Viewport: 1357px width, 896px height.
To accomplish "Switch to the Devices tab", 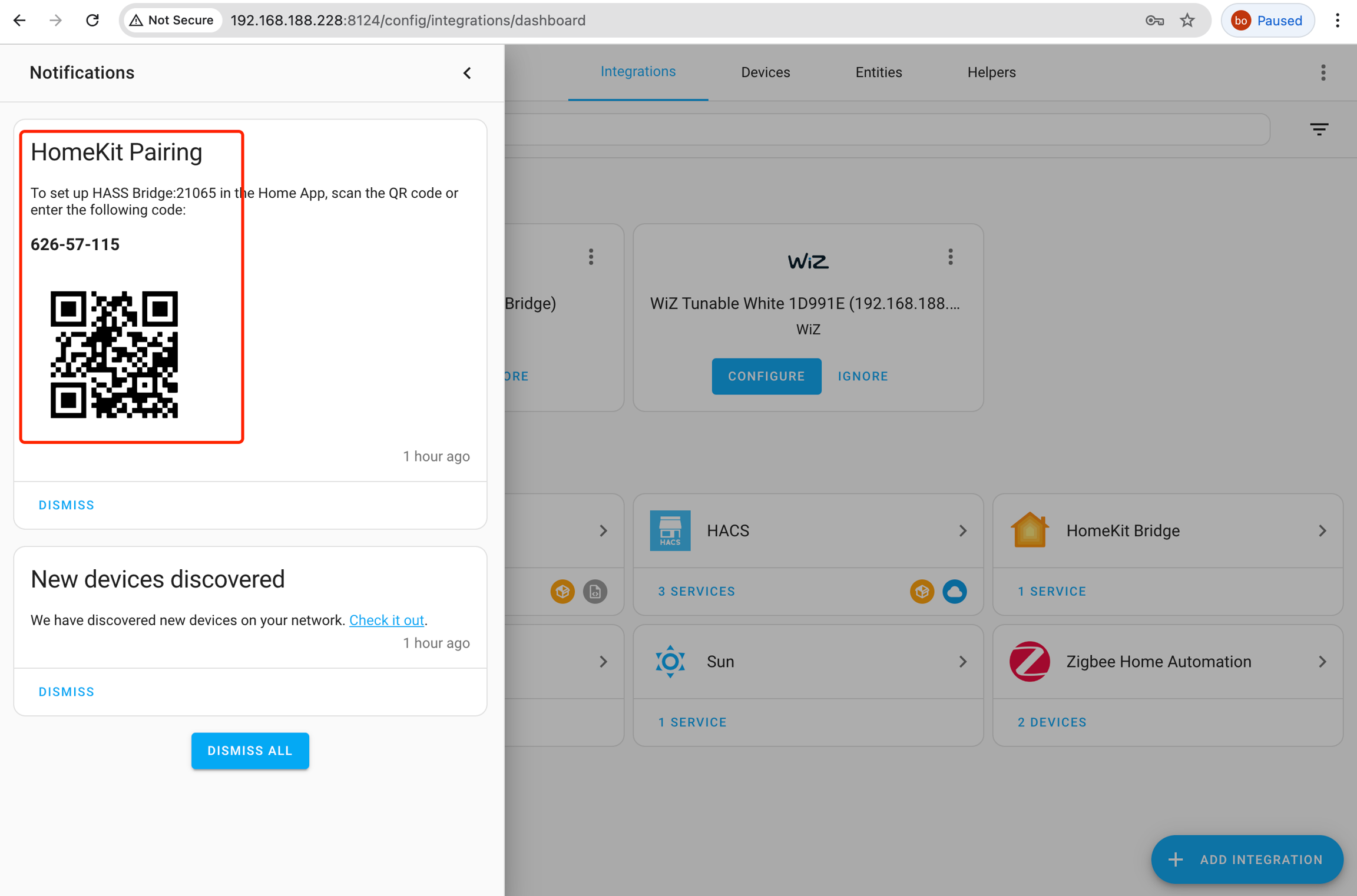I will coord(765,72).
